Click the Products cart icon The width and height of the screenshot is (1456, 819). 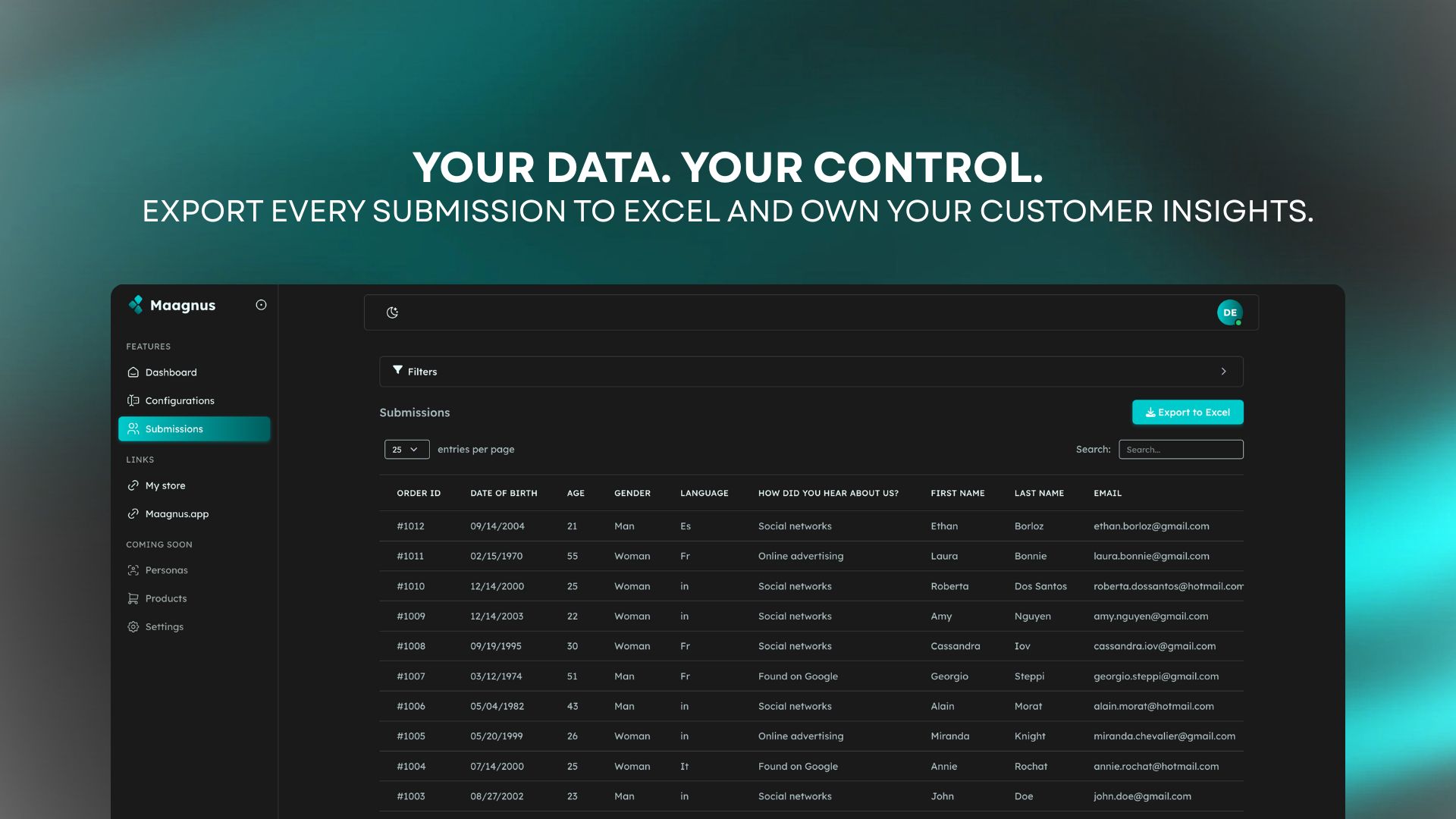pos(133,598)
